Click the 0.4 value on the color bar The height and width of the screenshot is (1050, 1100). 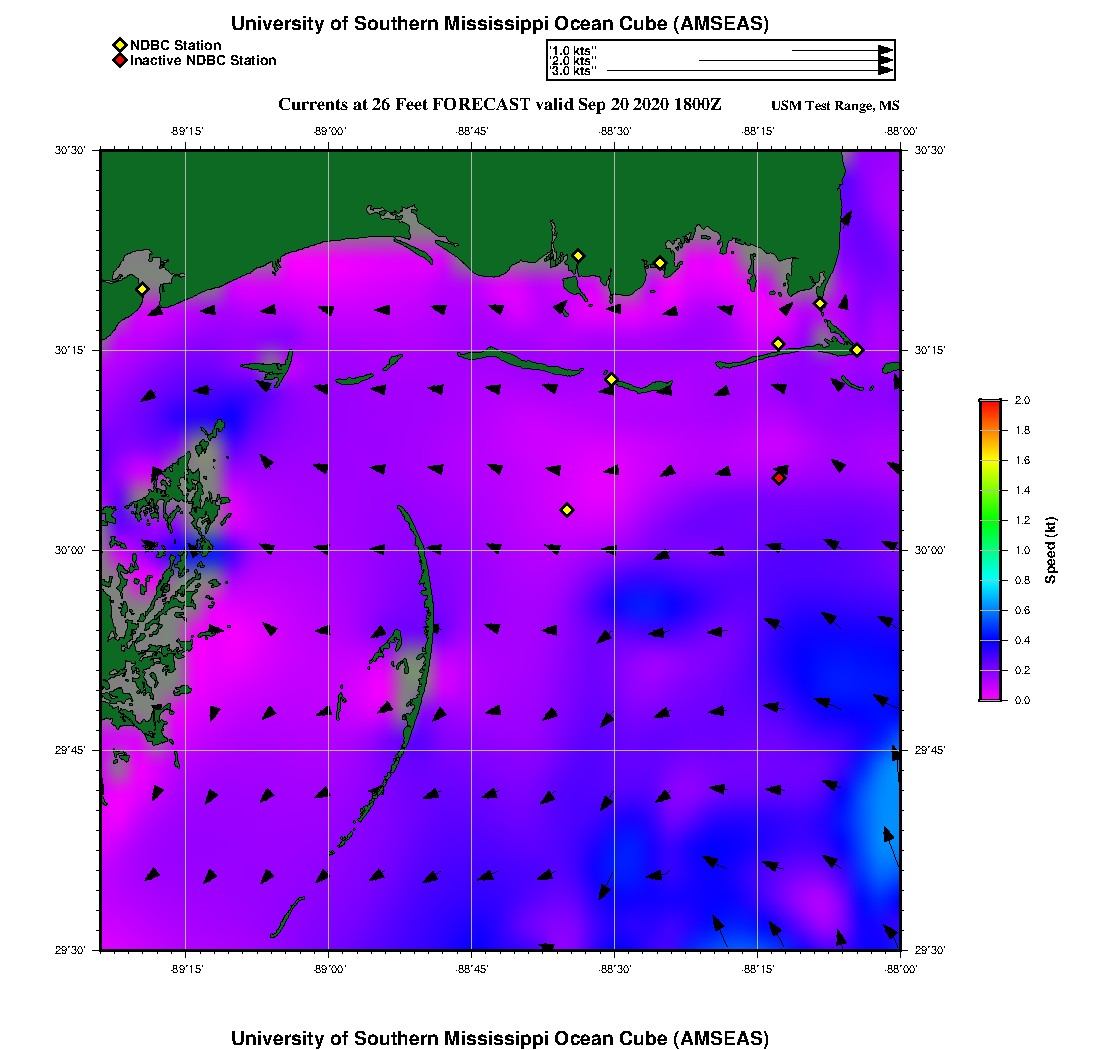pyautogui.click(x=1022, y=640)
